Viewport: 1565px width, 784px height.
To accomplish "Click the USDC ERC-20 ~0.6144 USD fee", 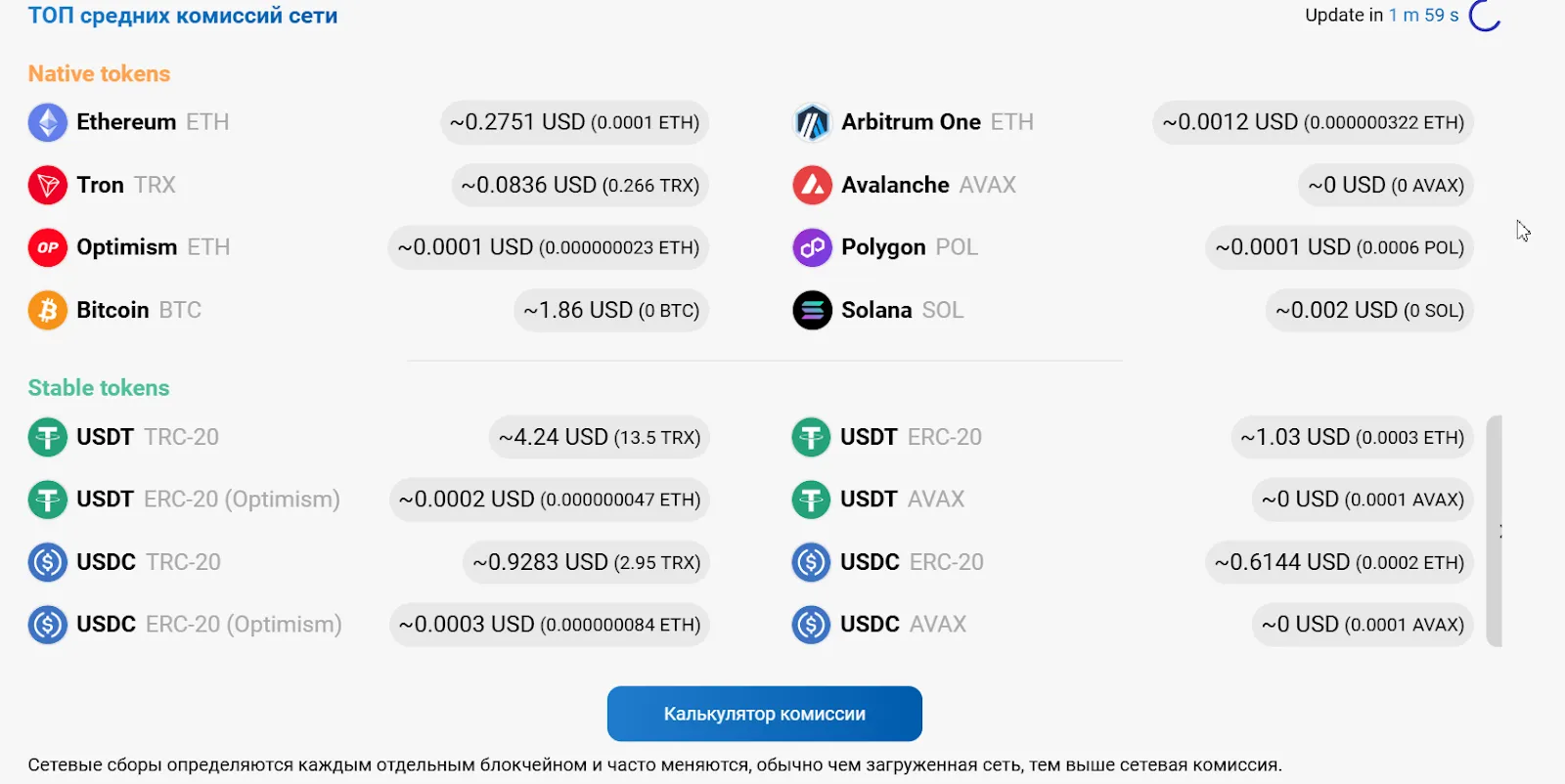I will [1339, 562].
